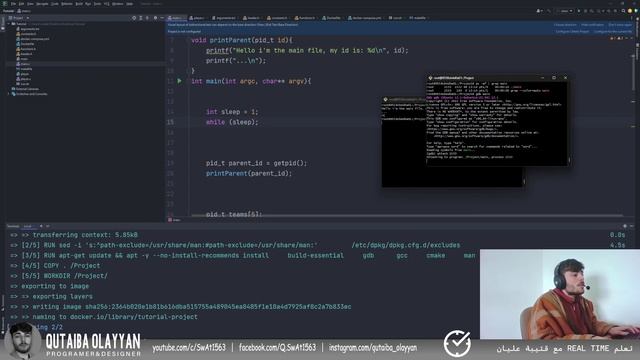Click the Run button in top toolbar
Screen dimensions: 640x360
pos(579,11)
